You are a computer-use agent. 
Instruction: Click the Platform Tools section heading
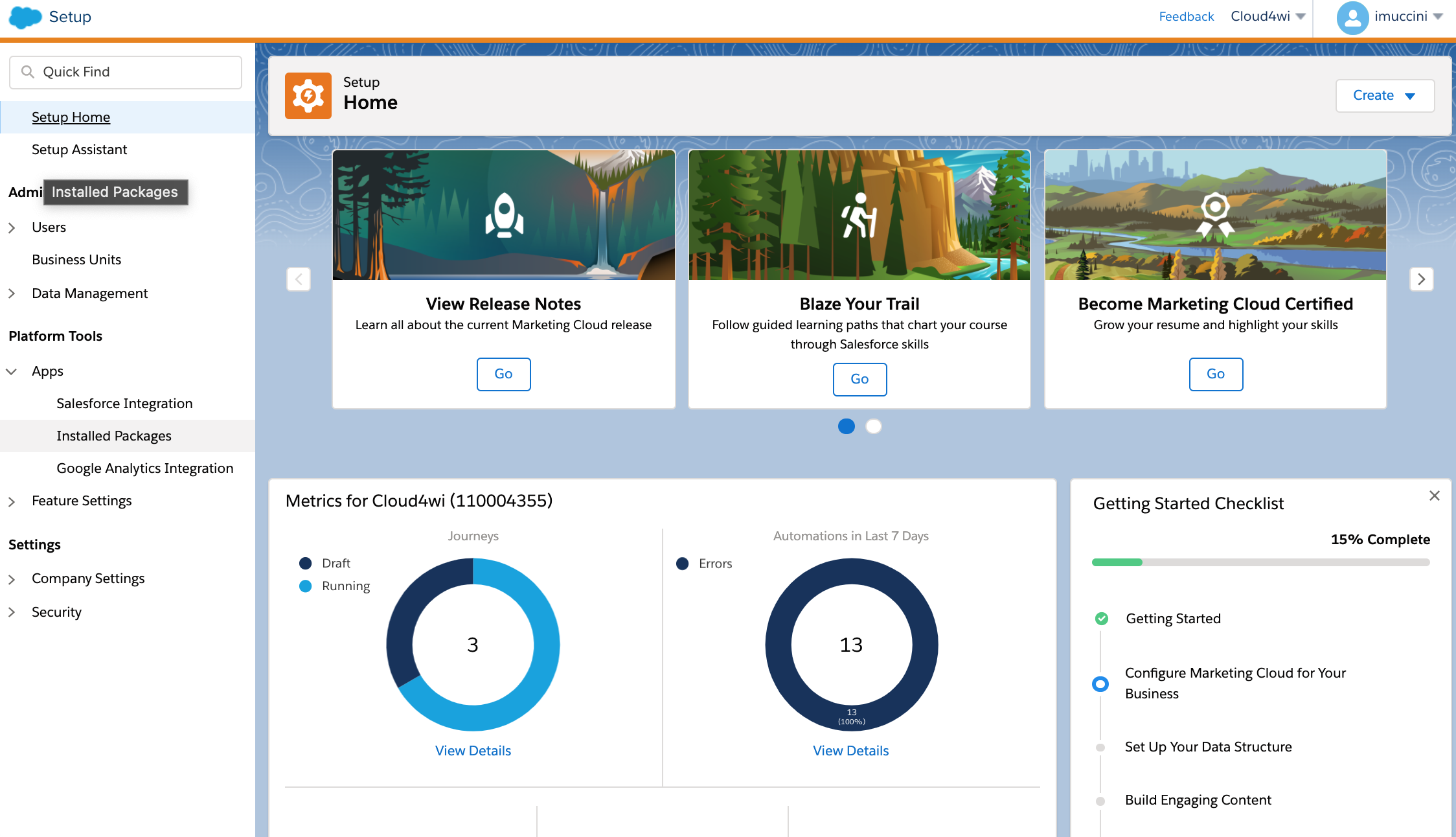tap(56, 336)
